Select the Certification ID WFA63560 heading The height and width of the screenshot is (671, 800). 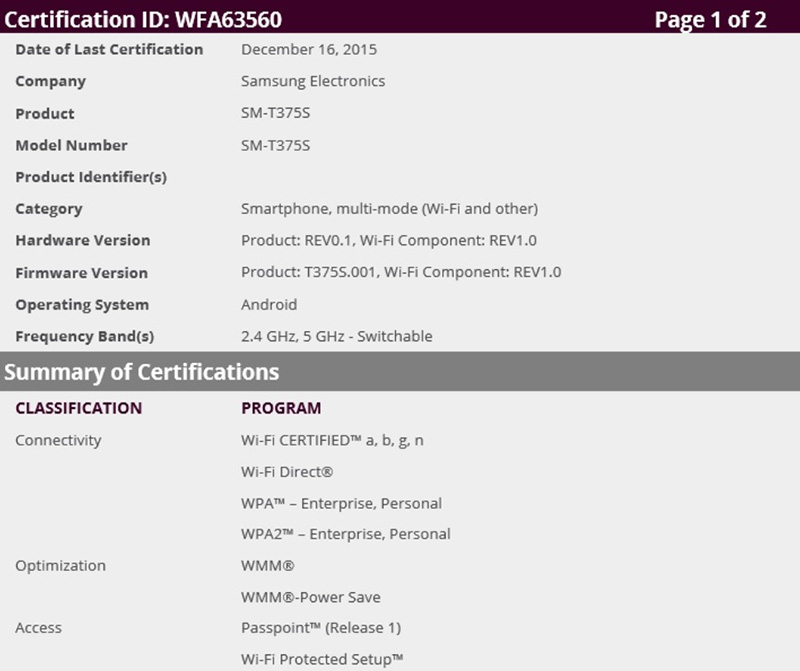[143, 19]
